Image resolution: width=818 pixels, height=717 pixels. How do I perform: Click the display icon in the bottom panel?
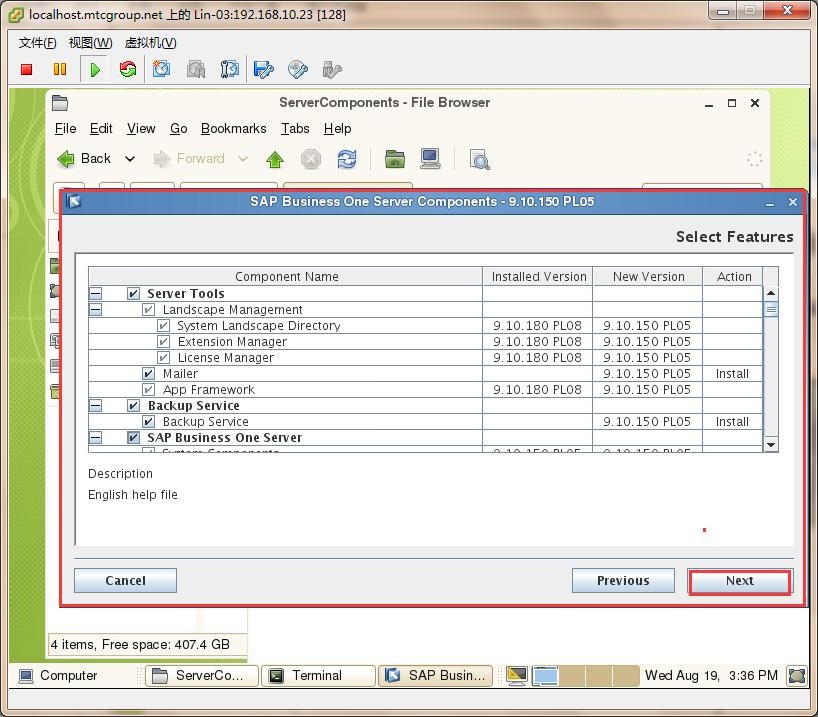tap(517, 675)
